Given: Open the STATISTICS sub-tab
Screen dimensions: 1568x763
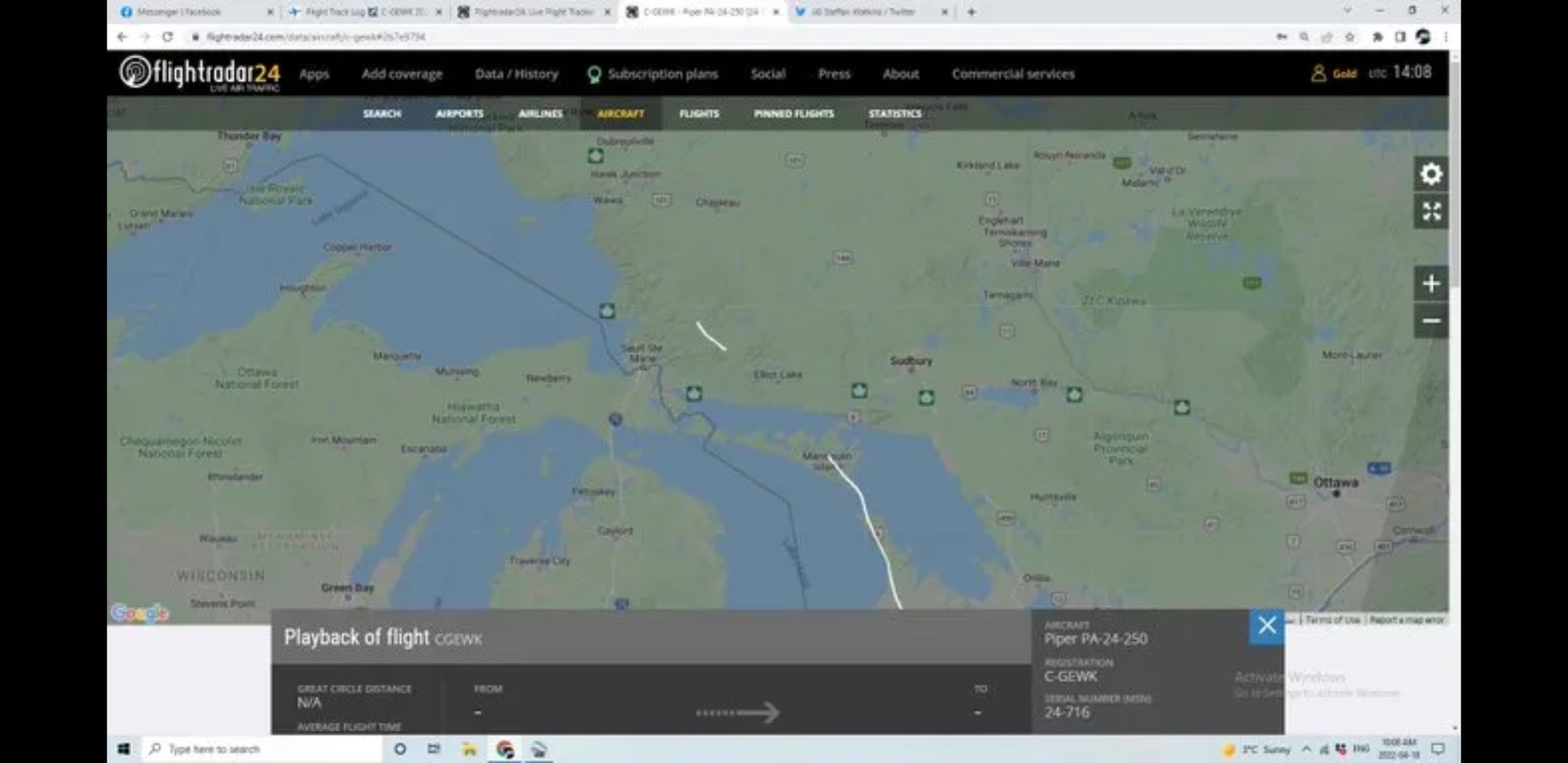Looking at the screenshot, I should [x=895, y=114].
